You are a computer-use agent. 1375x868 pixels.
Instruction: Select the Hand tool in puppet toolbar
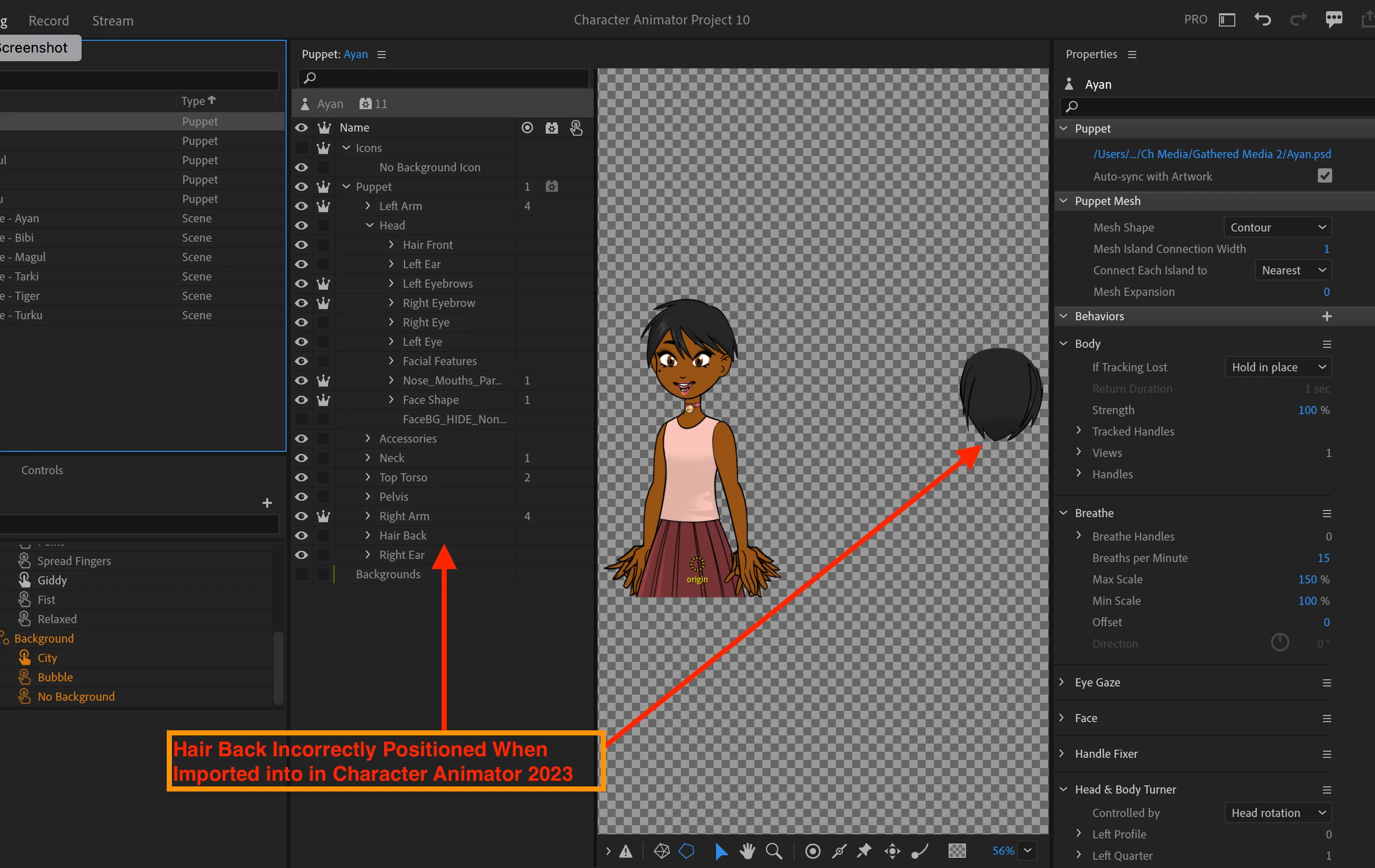[x=747, y=851]
